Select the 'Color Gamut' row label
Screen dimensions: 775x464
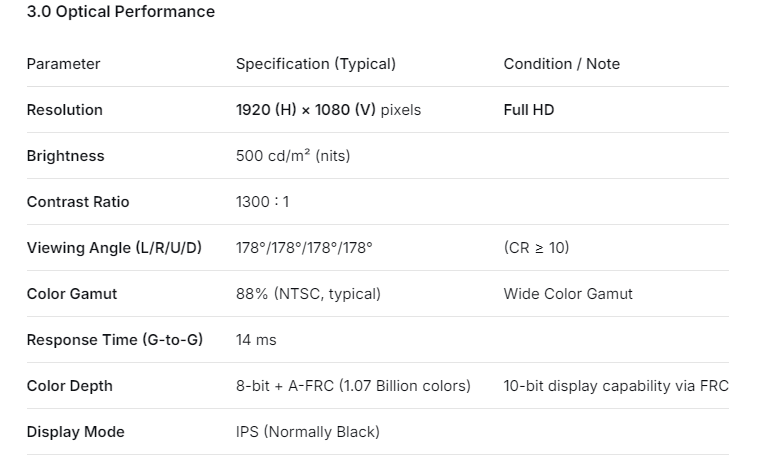click(72, 294)
